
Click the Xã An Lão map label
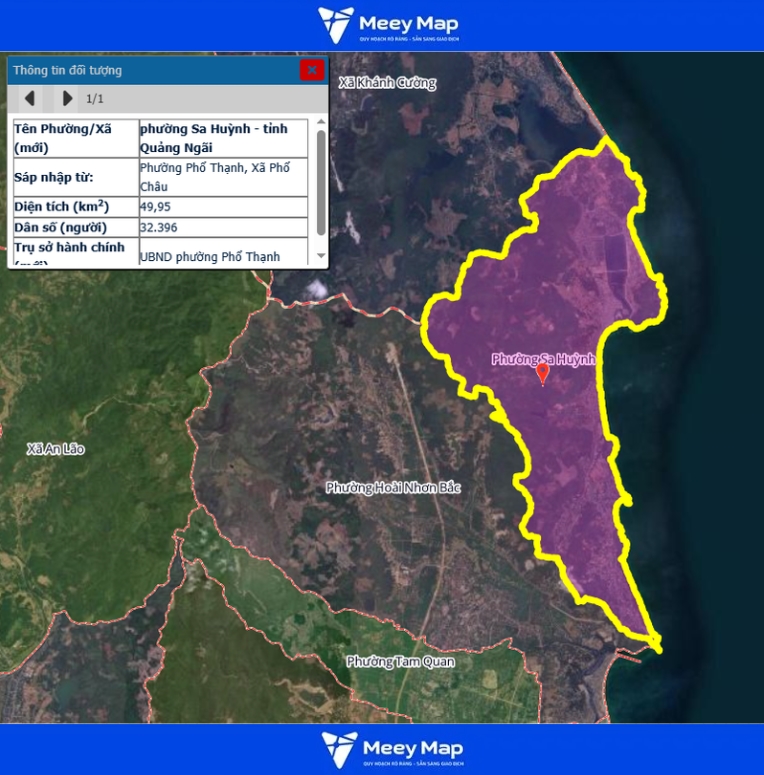pos(56,449)
